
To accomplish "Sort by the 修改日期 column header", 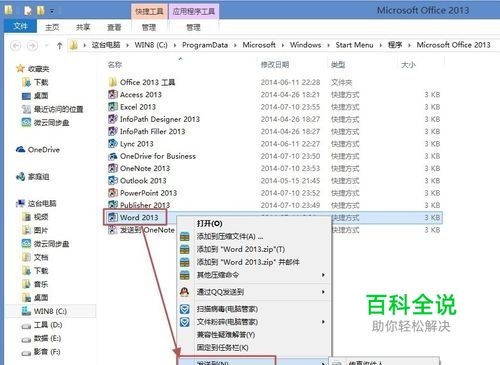I will (x=275, y=65).
